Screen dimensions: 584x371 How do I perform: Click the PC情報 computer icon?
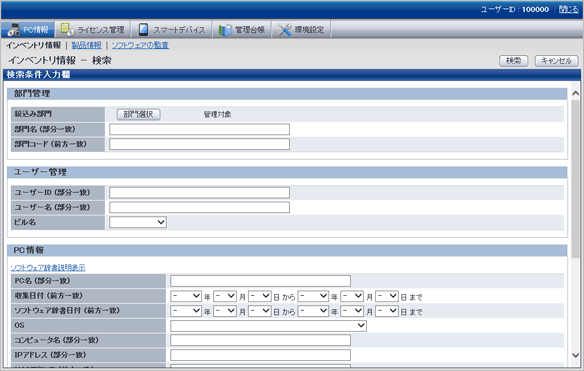point(13,30)
